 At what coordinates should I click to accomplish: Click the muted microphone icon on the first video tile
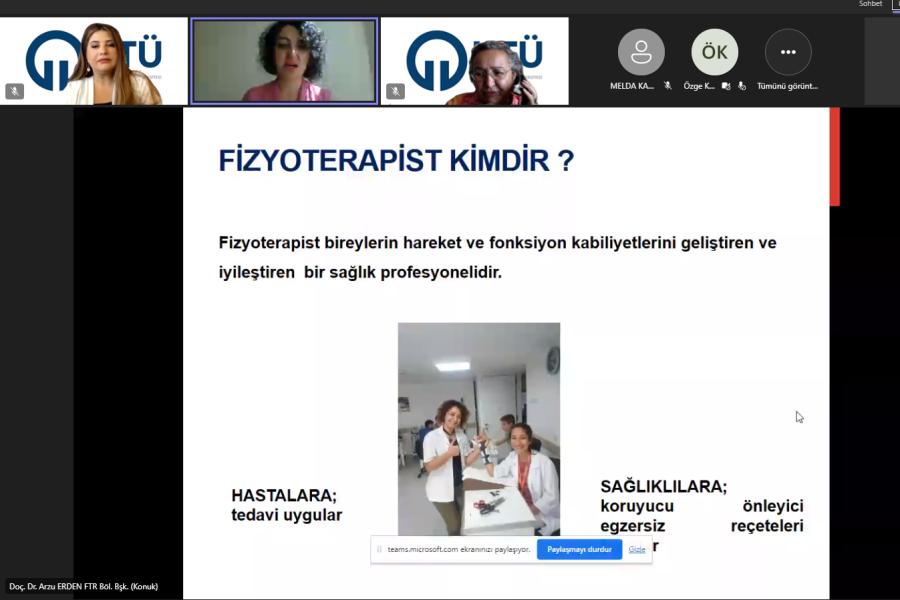14,91
